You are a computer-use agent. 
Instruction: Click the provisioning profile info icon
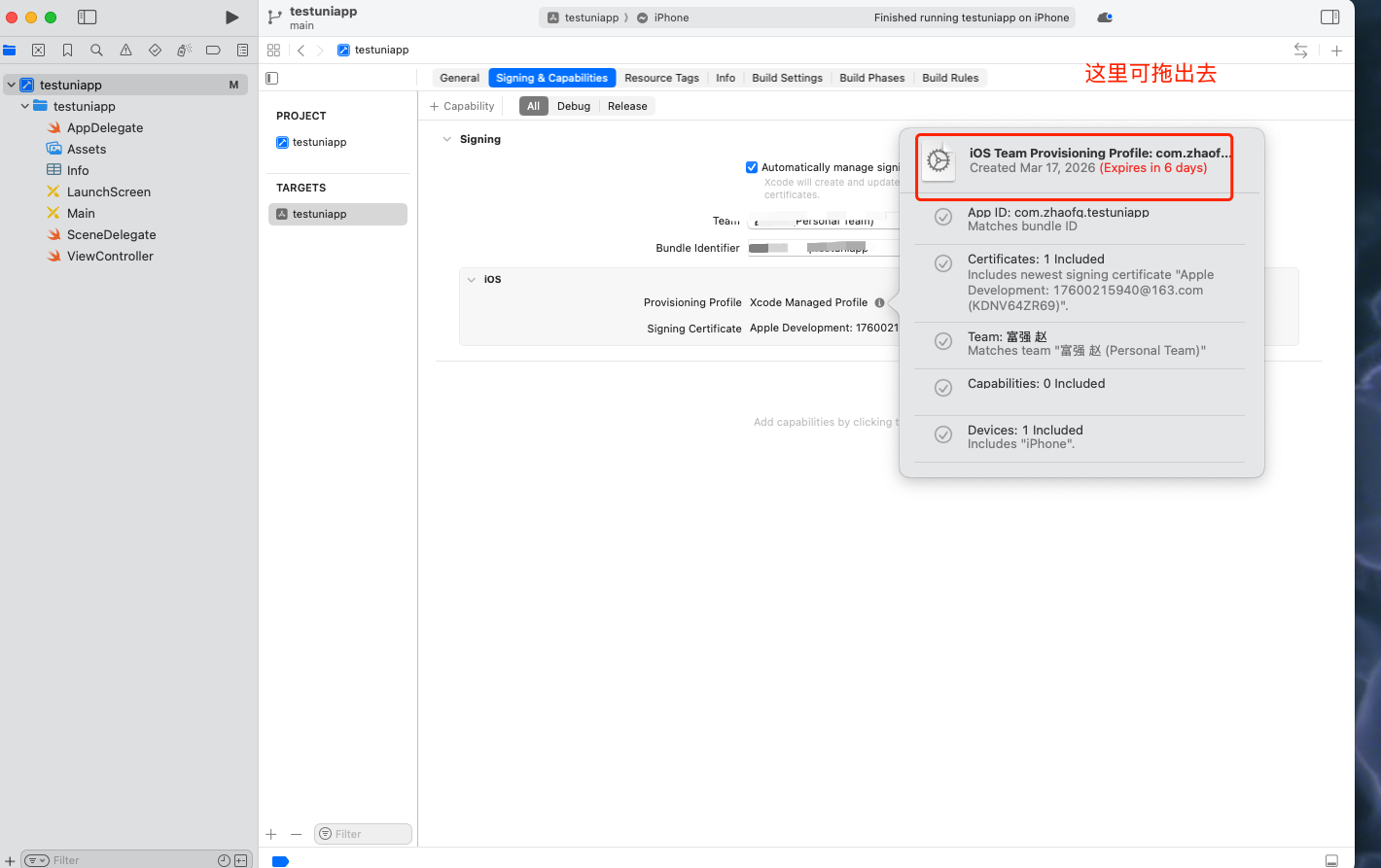[879, 302]
